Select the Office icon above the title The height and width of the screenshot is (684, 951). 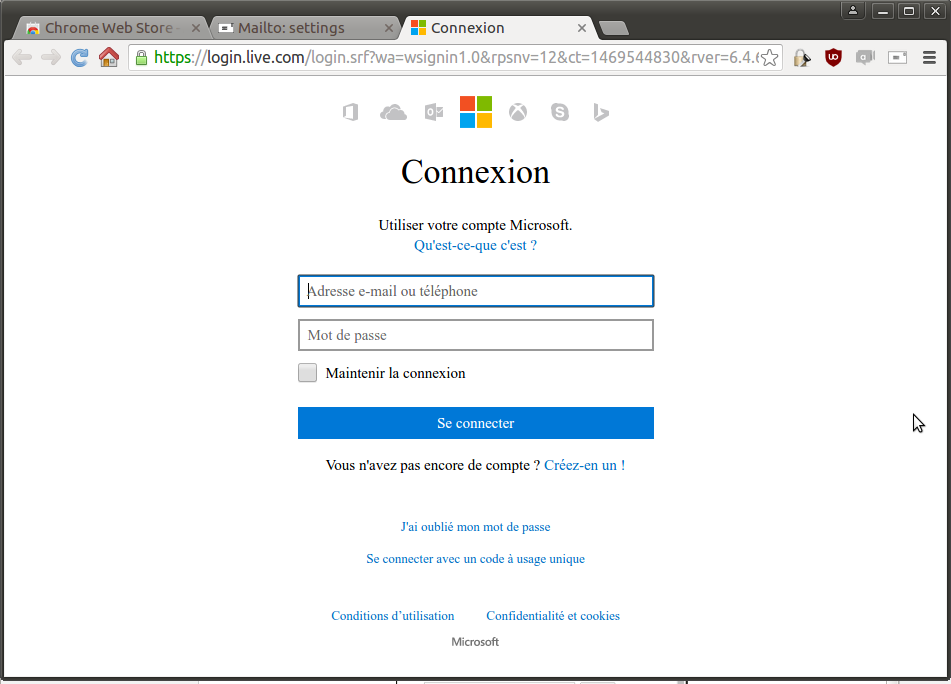tap(350, 112)
